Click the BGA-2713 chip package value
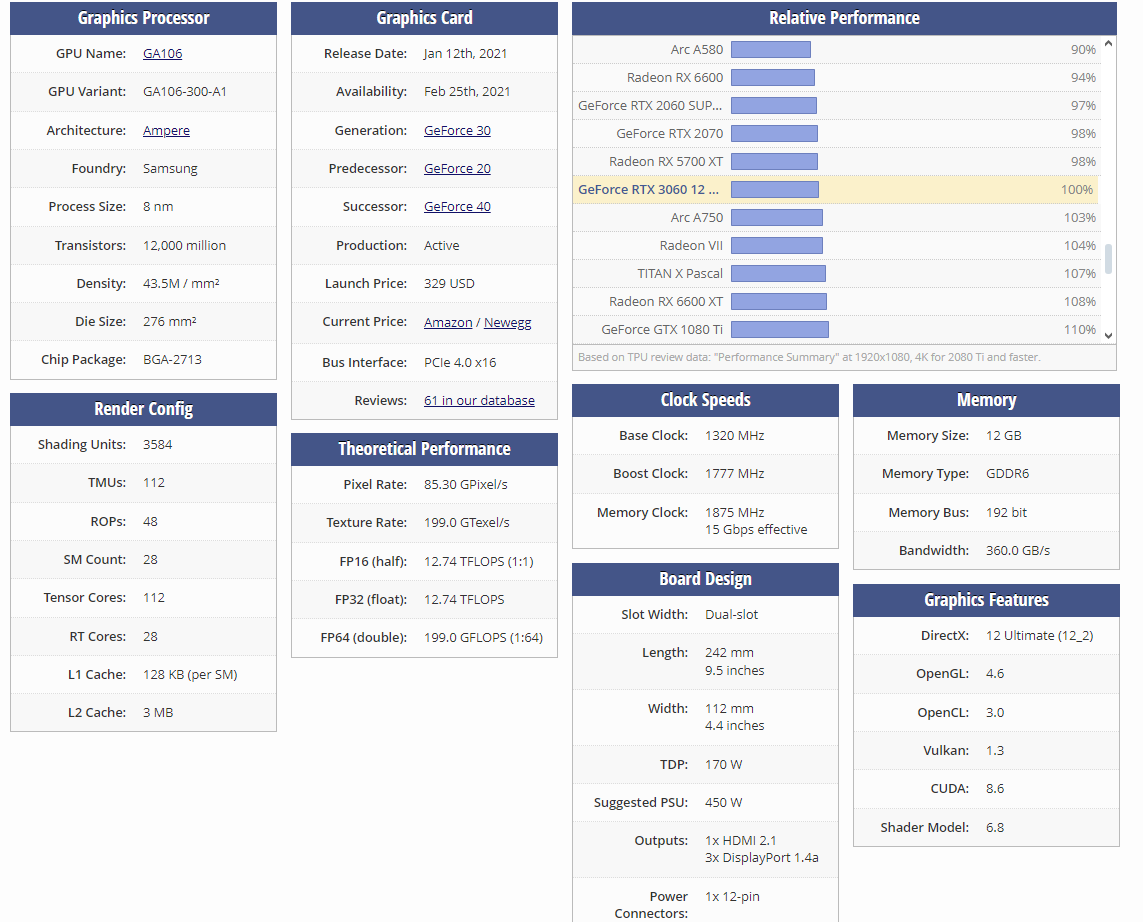 coord(172,359)
